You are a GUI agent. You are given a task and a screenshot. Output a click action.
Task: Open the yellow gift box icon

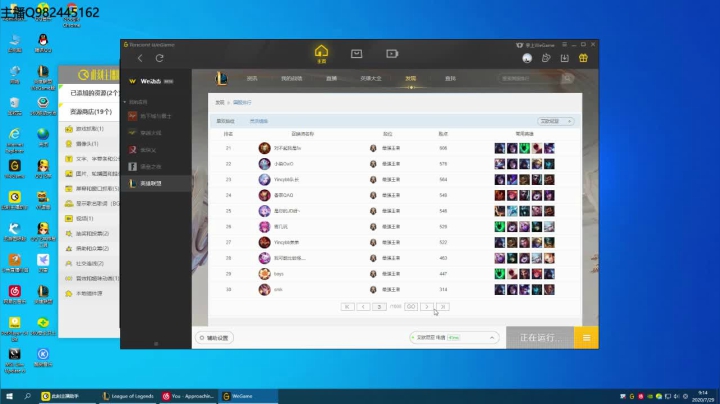pos(583,58)
